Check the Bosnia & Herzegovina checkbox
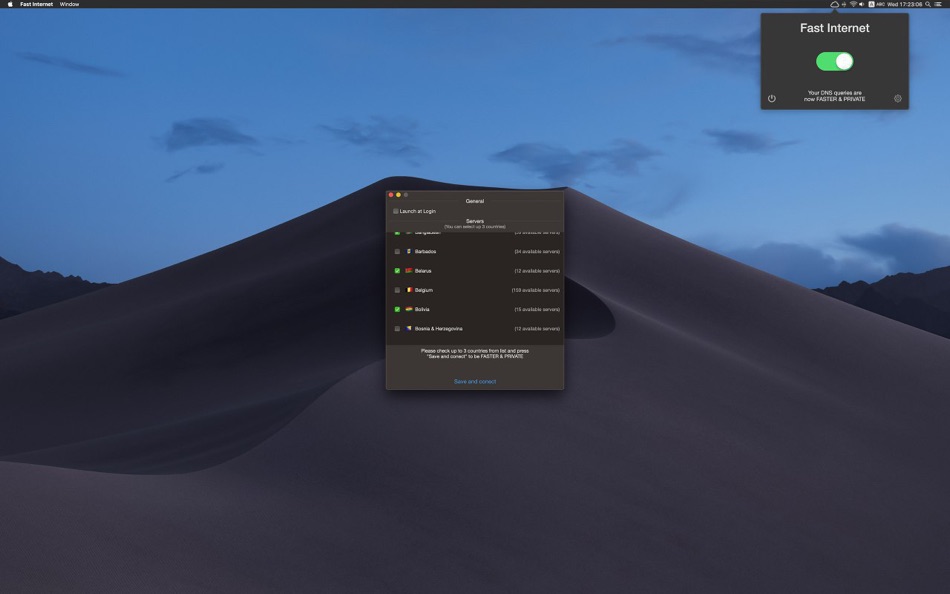The width and height of the screenshot is (950, 594). [x=397, y=329]
